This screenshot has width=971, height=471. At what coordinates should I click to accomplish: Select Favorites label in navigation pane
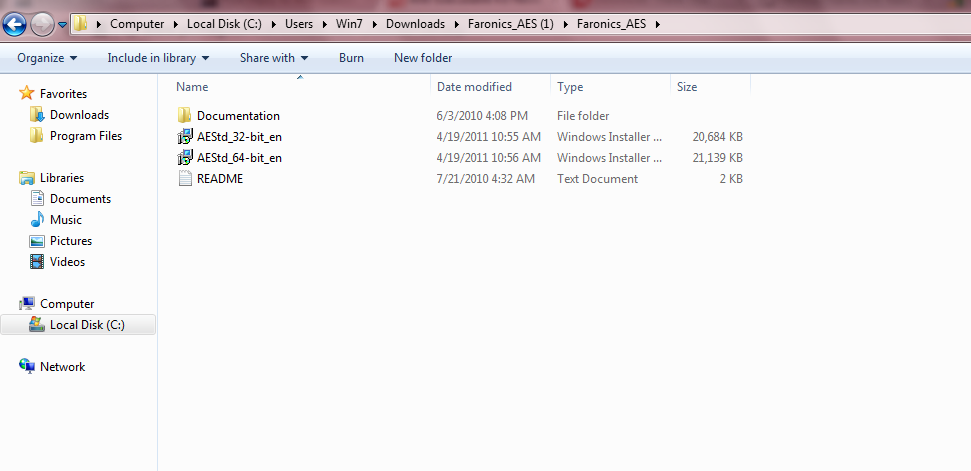tap(63, 94)
